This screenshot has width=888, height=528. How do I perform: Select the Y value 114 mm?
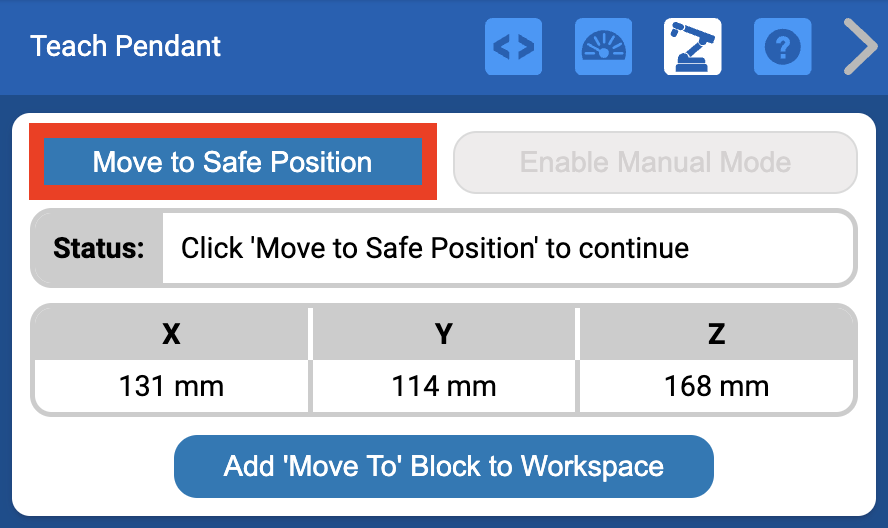(444, 386)
